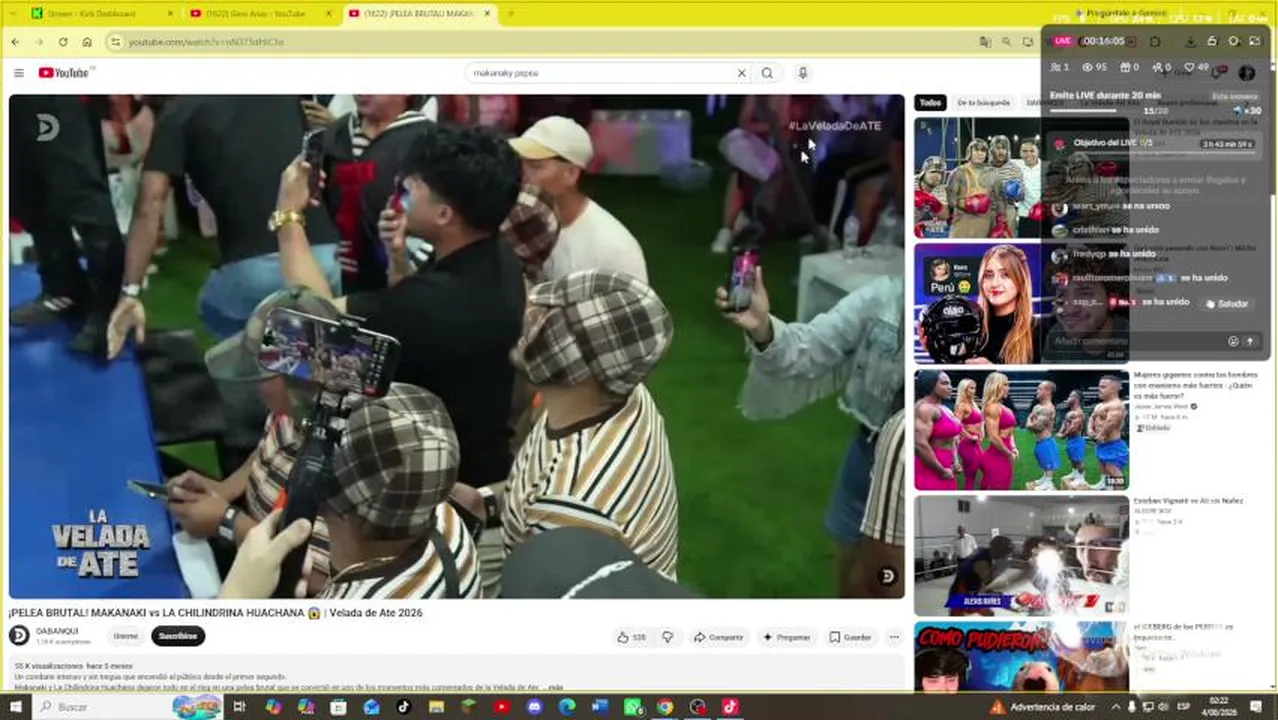Click the Unirme button
Viewport: 1278px width, 720px height.
click(126, 636)
